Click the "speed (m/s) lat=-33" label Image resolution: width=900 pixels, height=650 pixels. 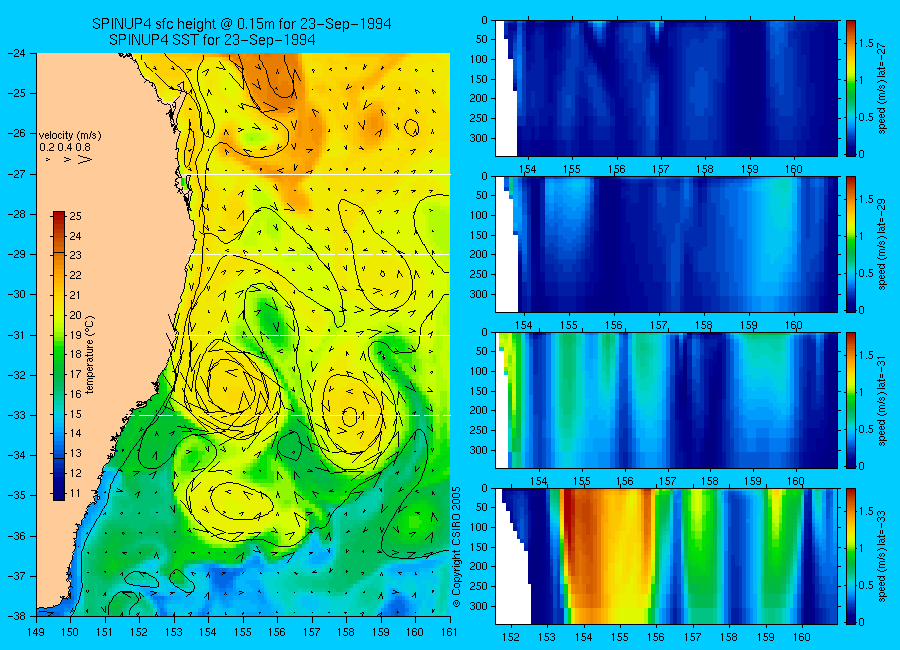click(882, 556)
